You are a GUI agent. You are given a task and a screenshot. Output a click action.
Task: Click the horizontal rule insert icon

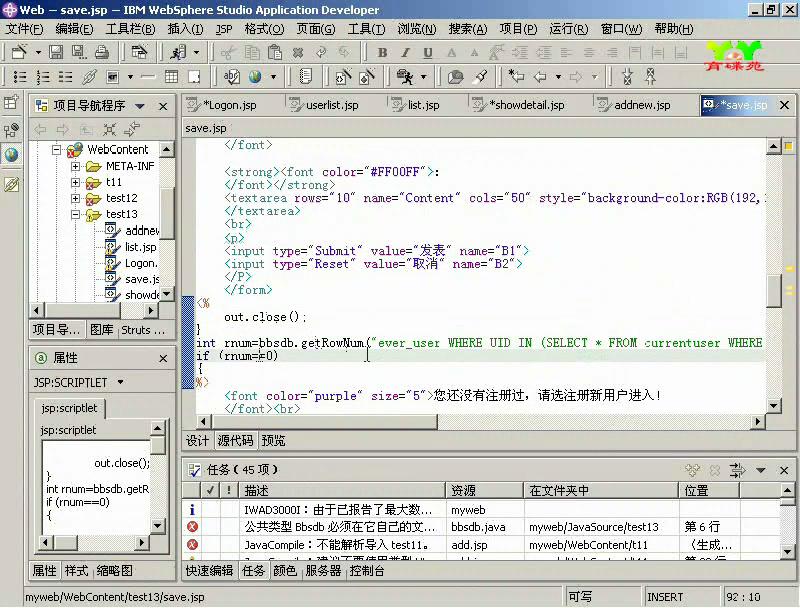point(148,77)
